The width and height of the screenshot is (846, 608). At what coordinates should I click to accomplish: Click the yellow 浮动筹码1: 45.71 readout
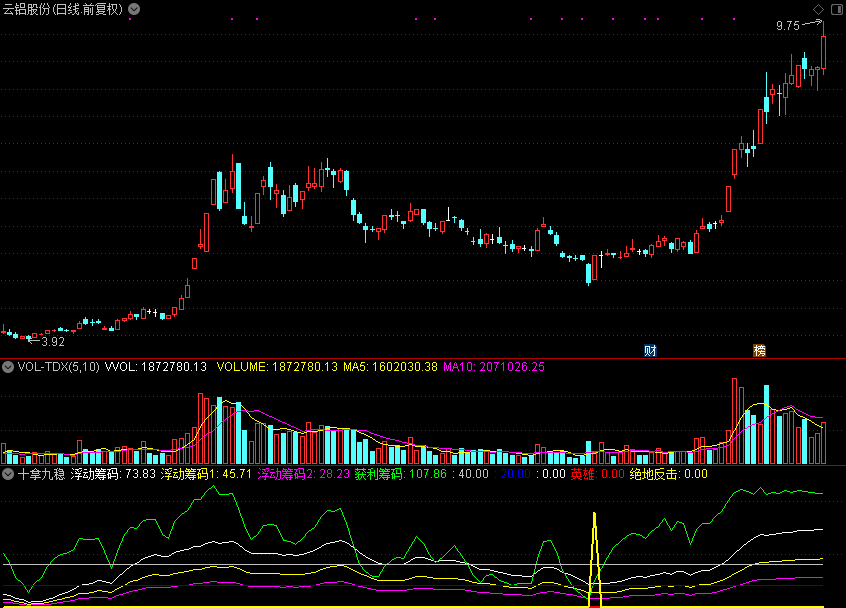tap(206, 474)
